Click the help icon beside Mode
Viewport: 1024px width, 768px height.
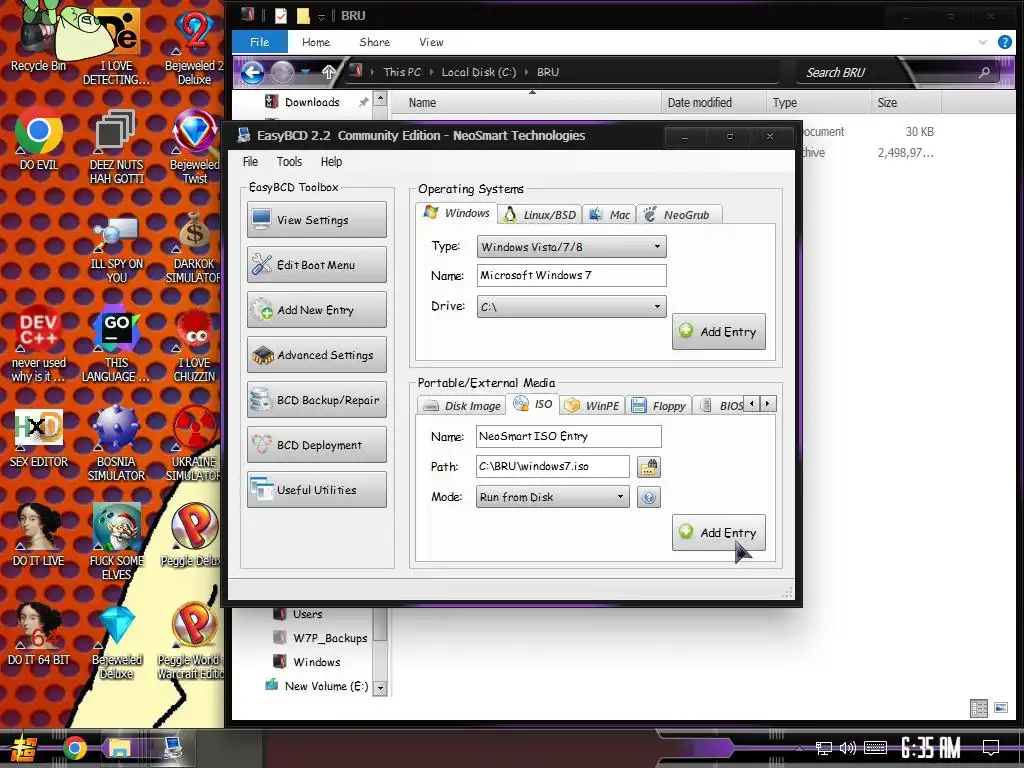click(x=648, y=498)
